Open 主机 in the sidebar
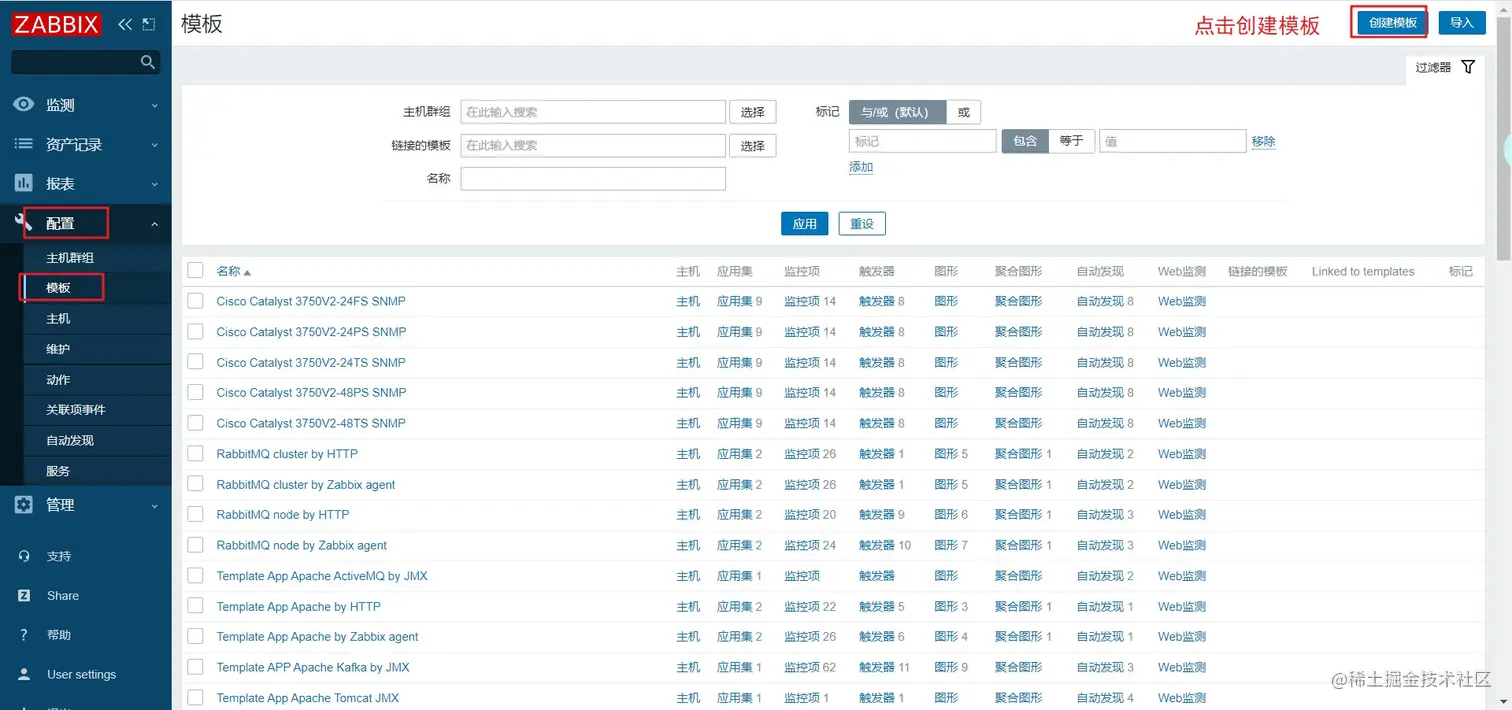This screenshot has height=710, width=1512. click(x=58, y=318)
